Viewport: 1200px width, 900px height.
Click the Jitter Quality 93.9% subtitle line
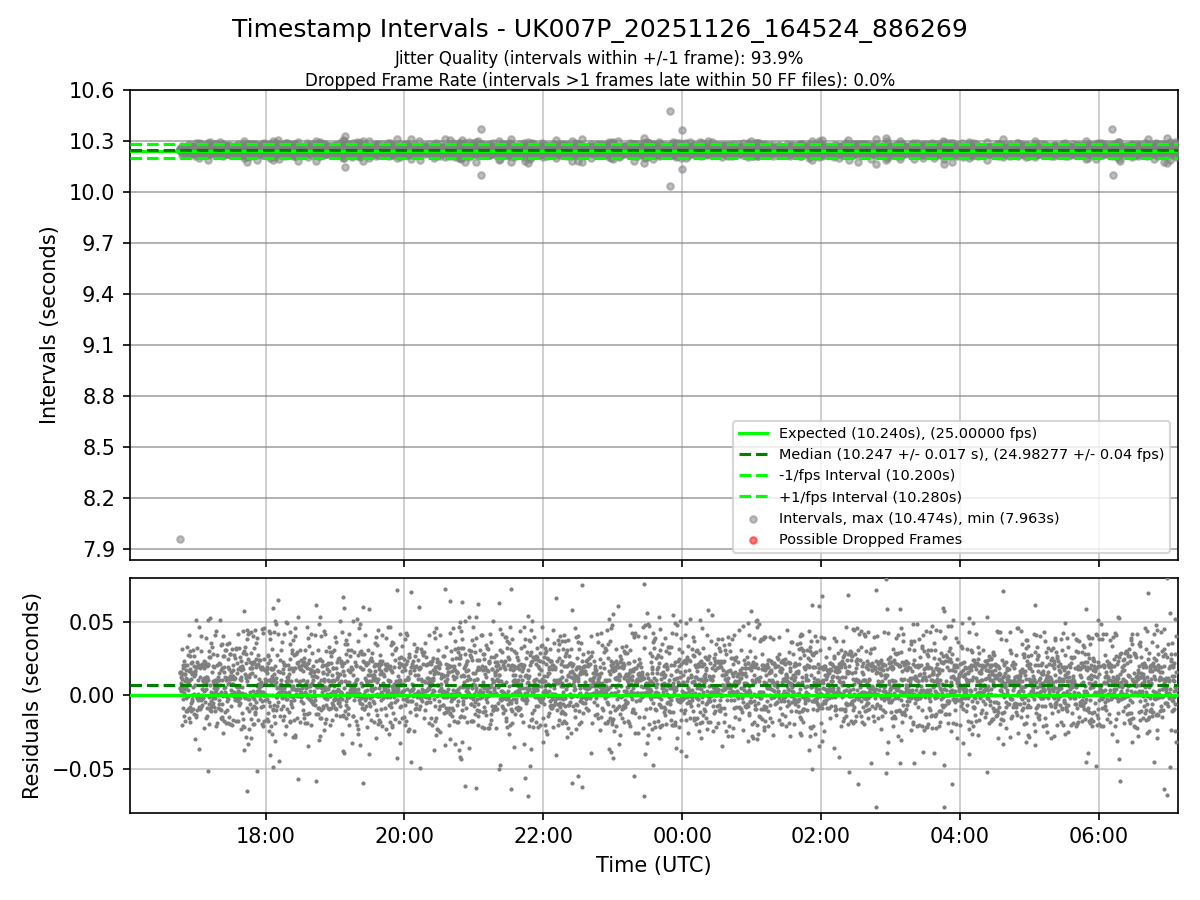[600, 58]
